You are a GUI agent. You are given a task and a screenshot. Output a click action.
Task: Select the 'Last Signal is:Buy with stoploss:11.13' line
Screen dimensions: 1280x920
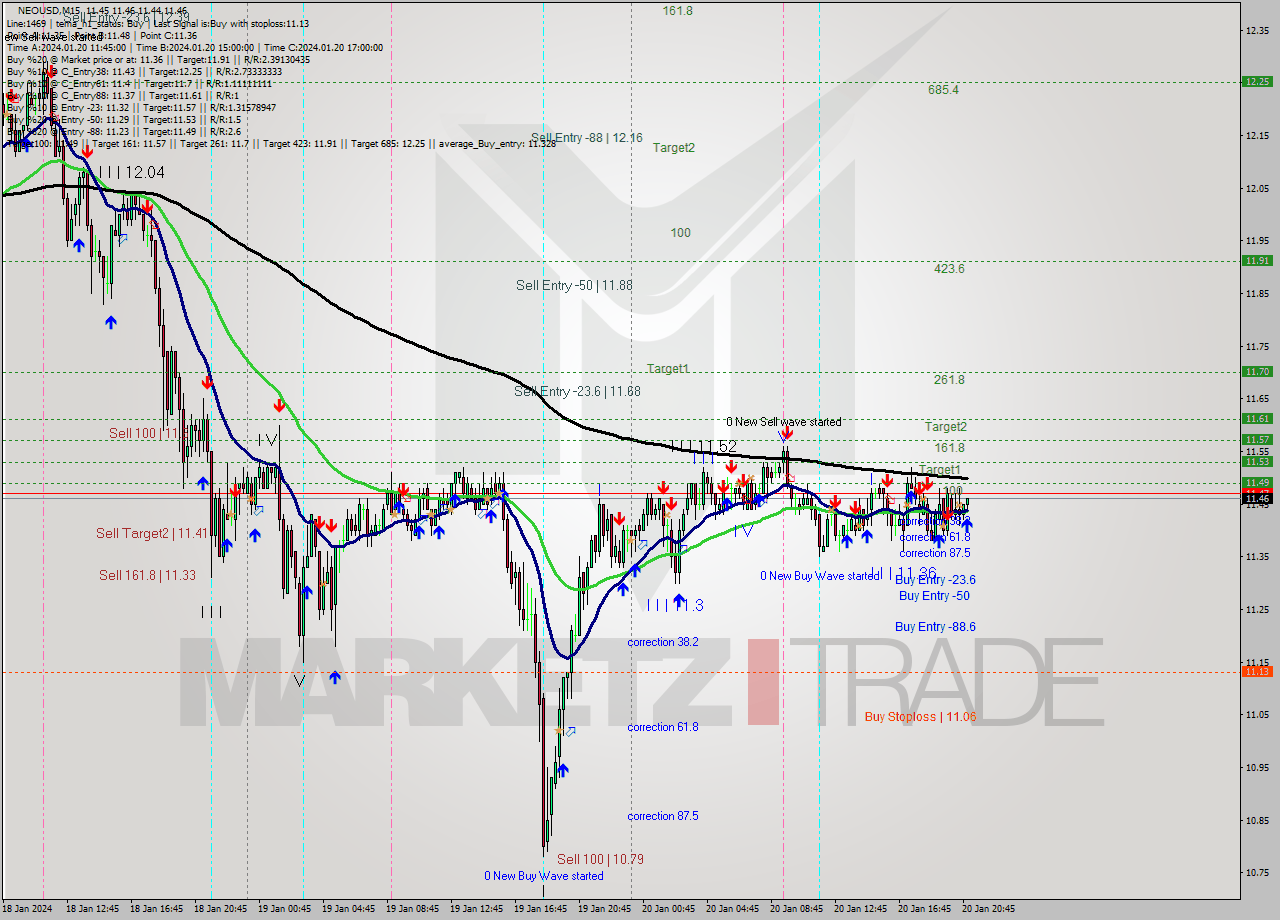229,23
